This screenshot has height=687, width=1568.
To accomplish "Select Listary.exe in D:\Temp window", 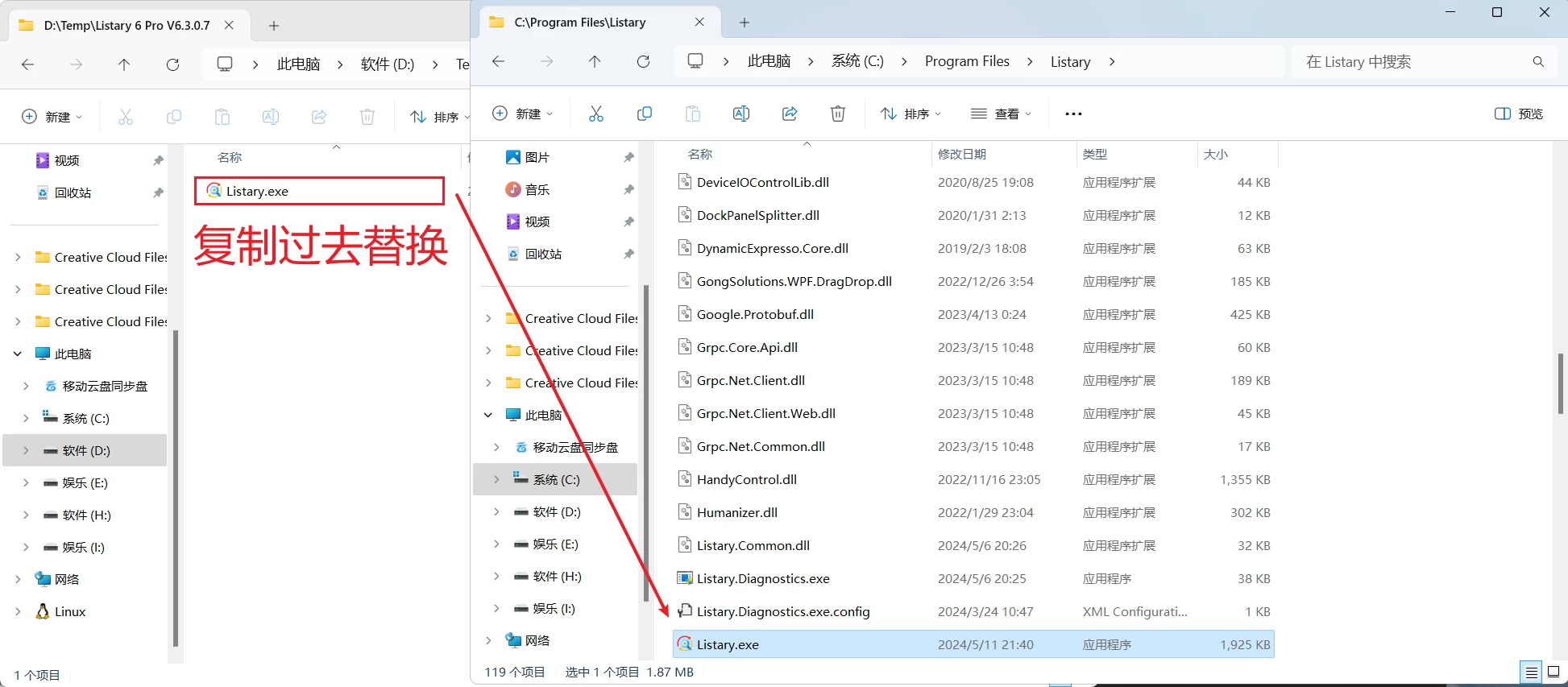I will [x=319, y=191].
